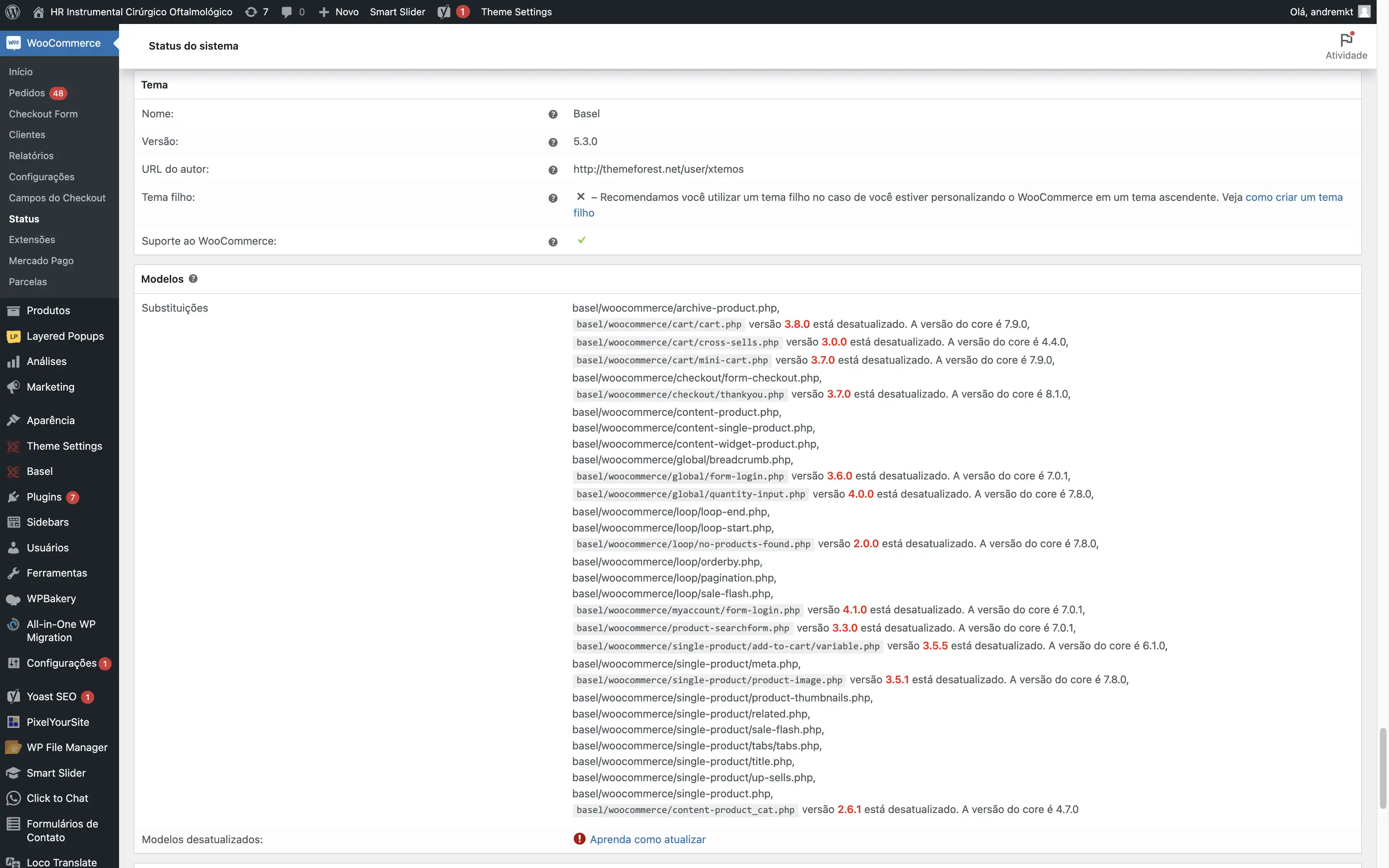Click the Usuários person icon
Image resolution: width=1389 pixels, height=868 pixels.
pos(14,548)
